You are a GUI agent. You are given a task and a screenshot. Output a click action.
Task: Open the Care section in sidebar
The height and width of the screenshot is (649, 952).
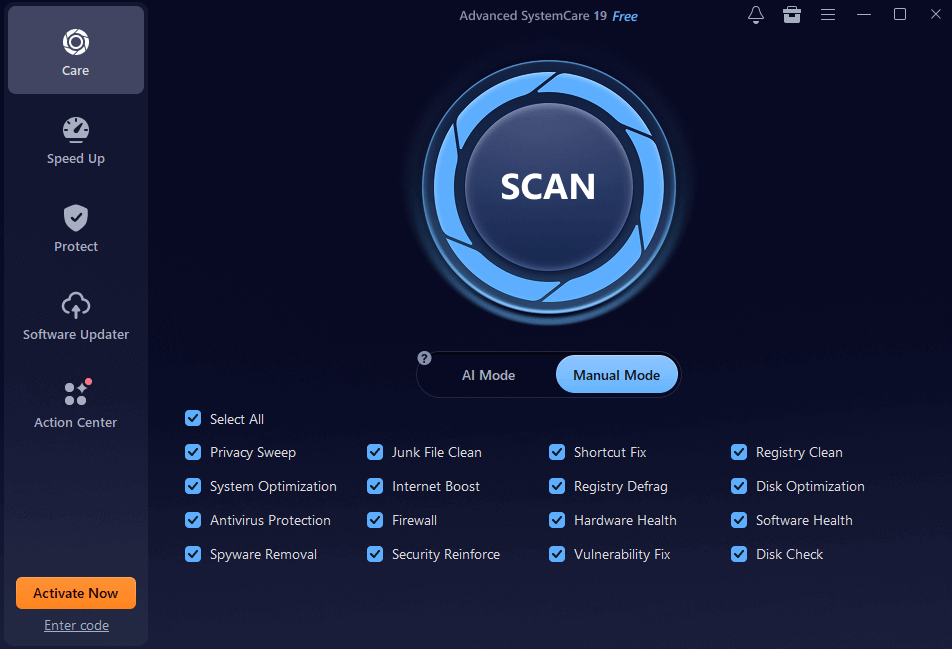click(x=75, y=50)
